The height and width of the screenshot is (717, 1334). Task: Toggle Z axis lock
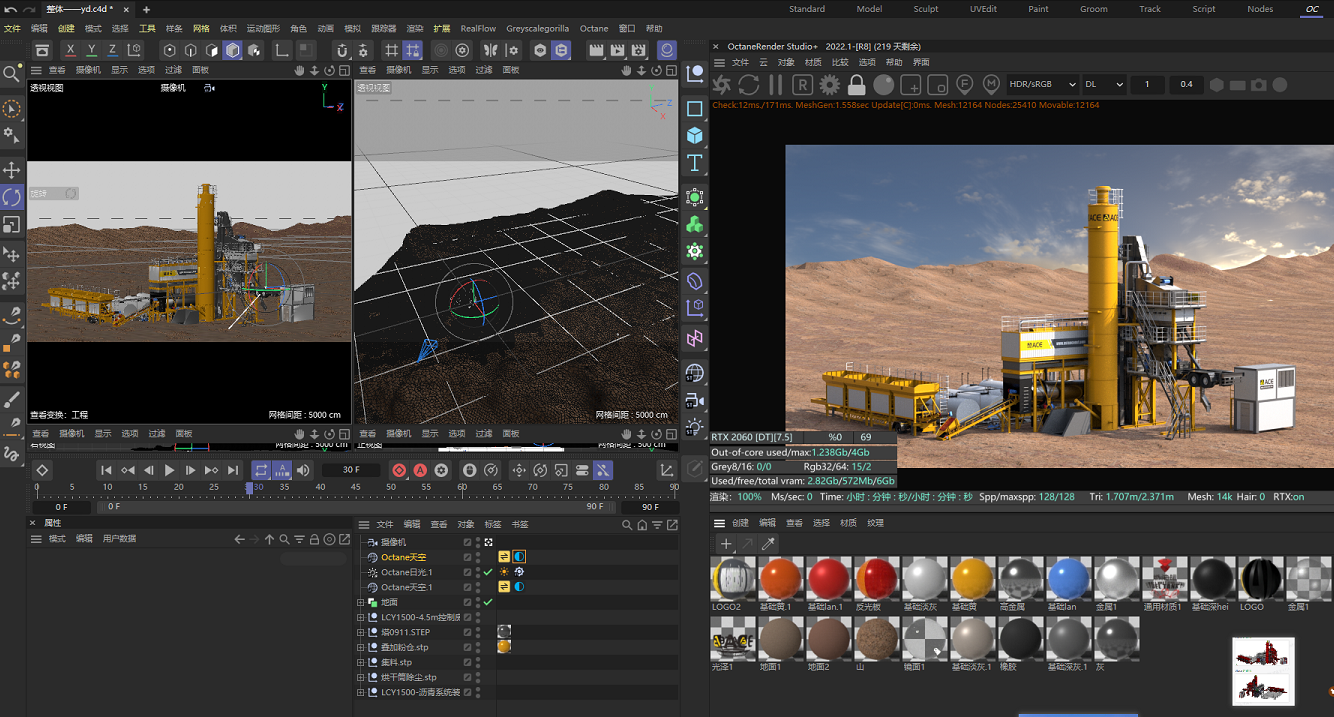click(x=112, y=50)
